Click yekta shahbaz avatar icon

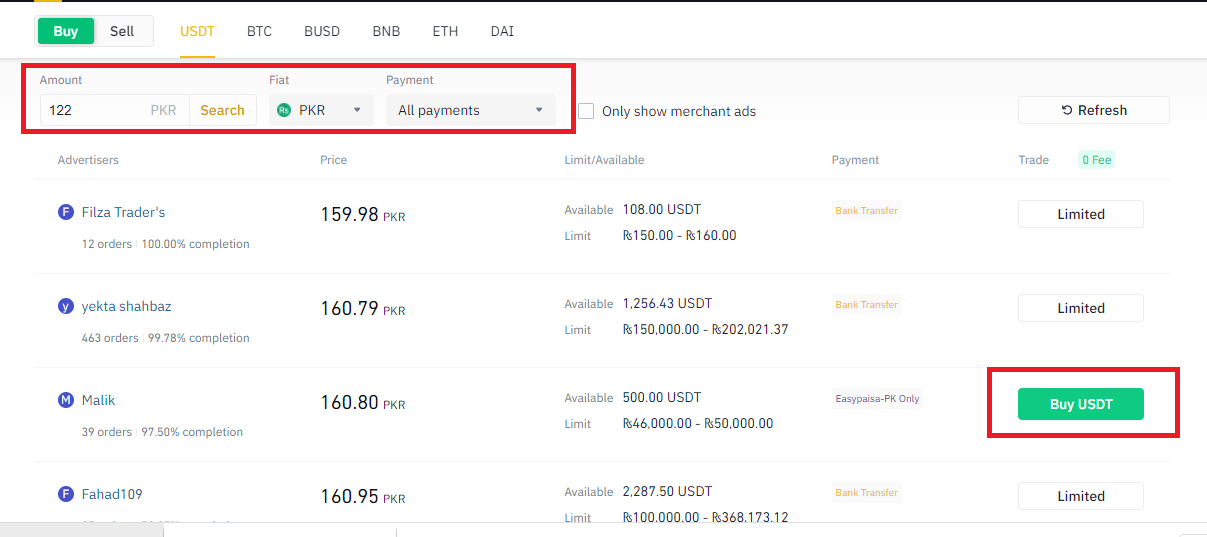[x=66, y=306]
